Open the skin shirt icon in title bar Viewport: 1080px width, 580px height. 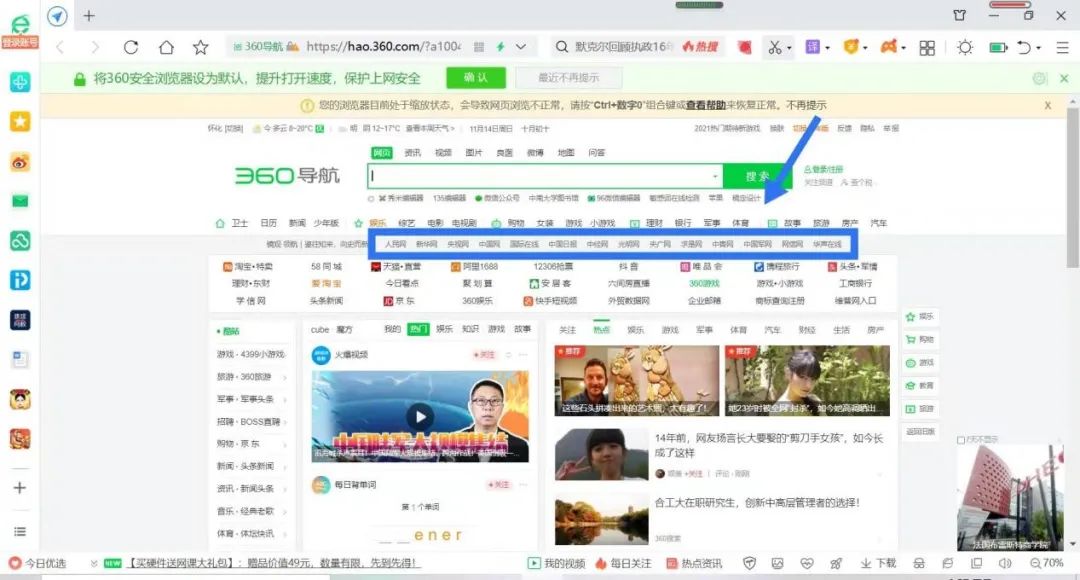[x=959, y=15]
